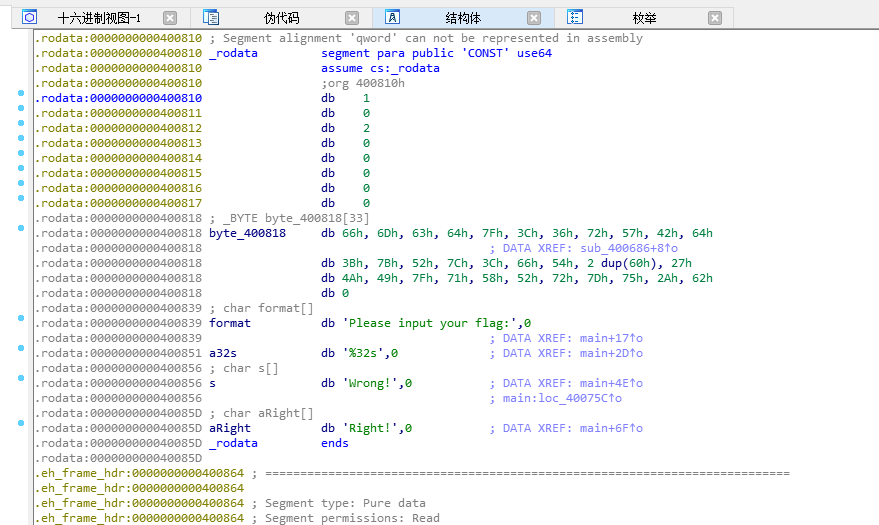Close the 枚举 tab

point(715,18)
